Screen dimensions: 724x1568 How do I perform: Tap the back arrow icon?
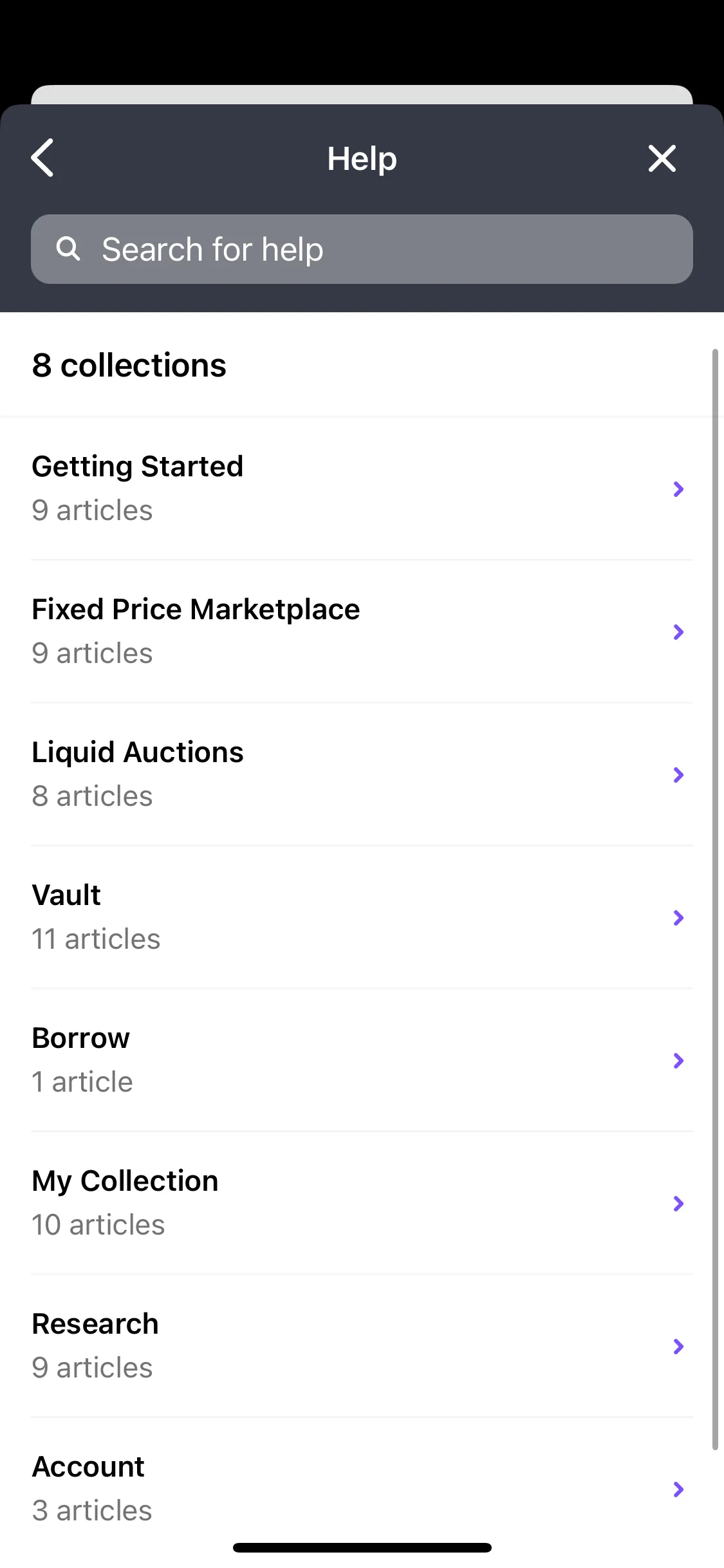pos(42,158)
